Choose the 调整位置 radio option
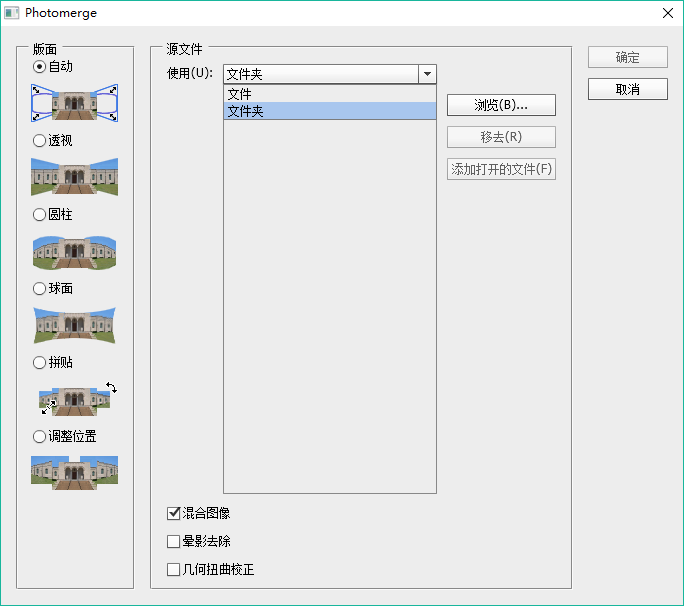This screenshot has width=684, height=606. click(39, 436)
